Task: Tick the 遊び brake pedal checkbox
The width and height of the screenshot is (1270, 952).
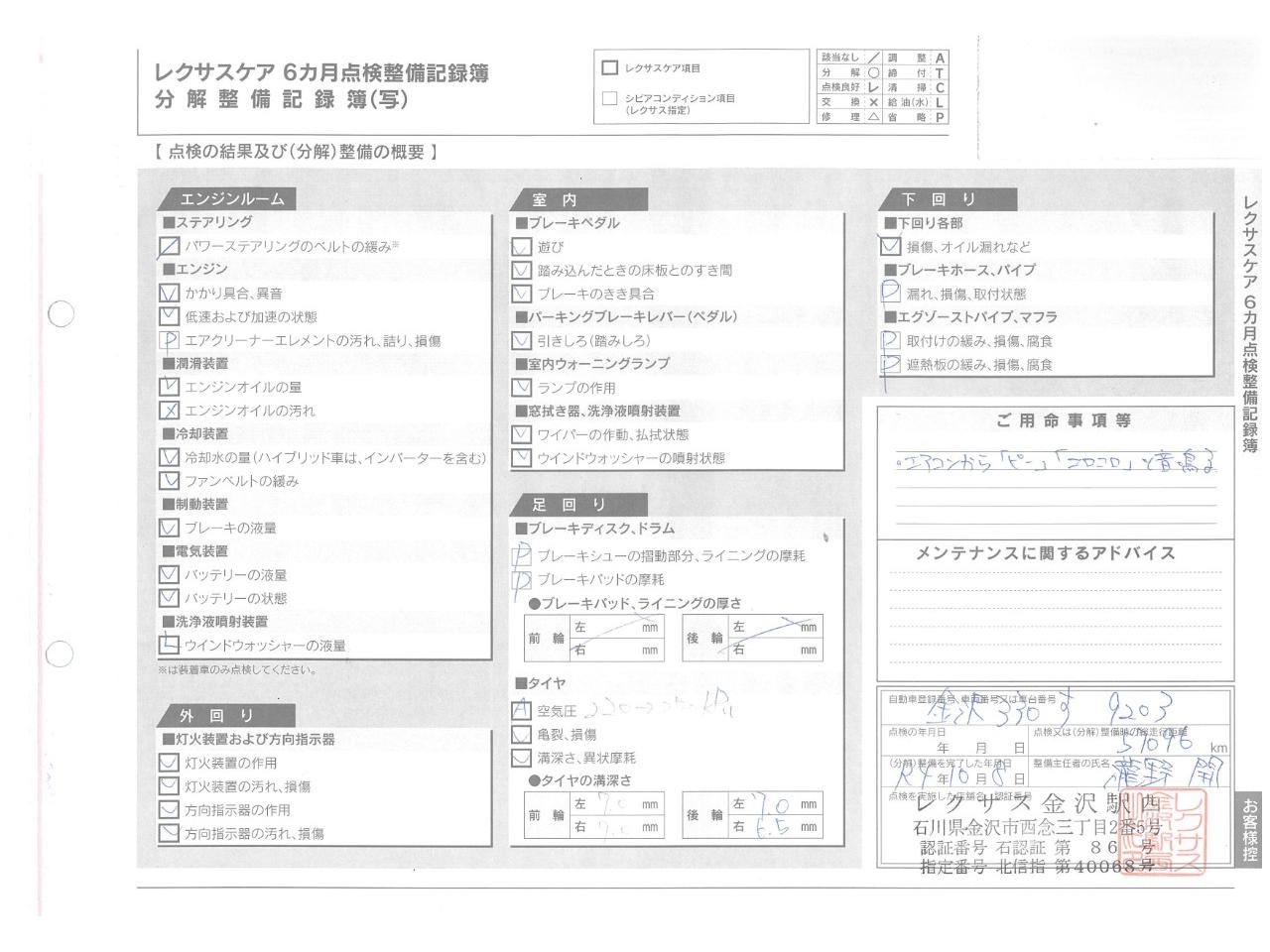Action: tap(522, 247)
